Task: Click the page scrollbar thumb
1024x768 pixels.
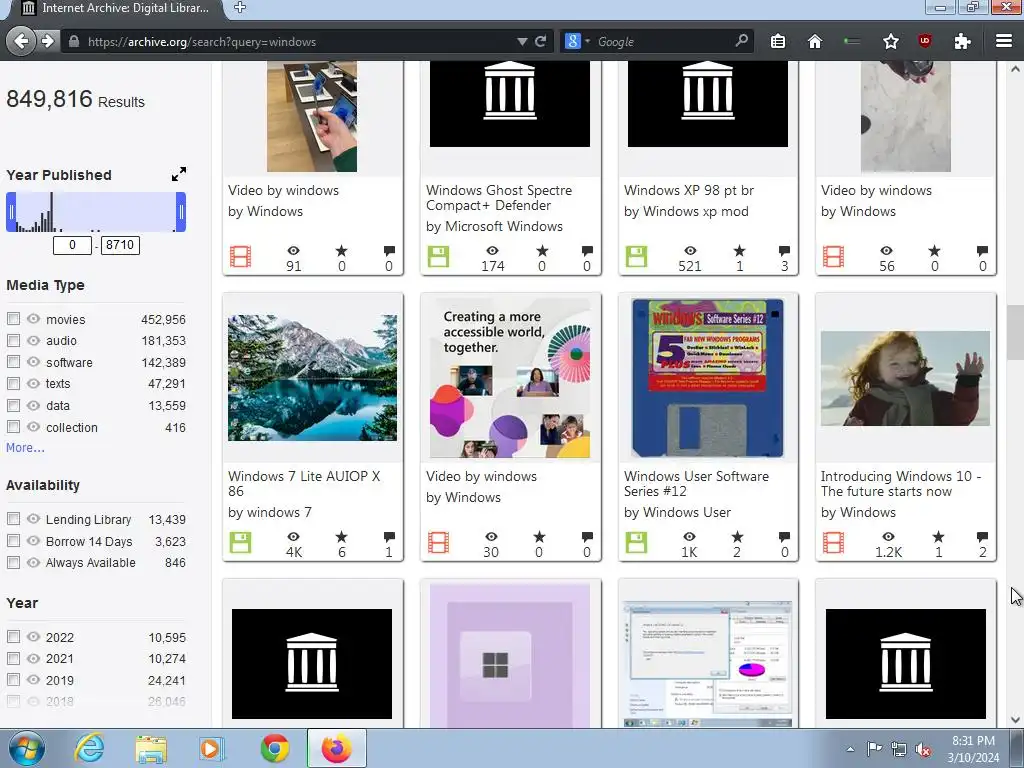Action: pyautogui.click(x=1015, y=332)
